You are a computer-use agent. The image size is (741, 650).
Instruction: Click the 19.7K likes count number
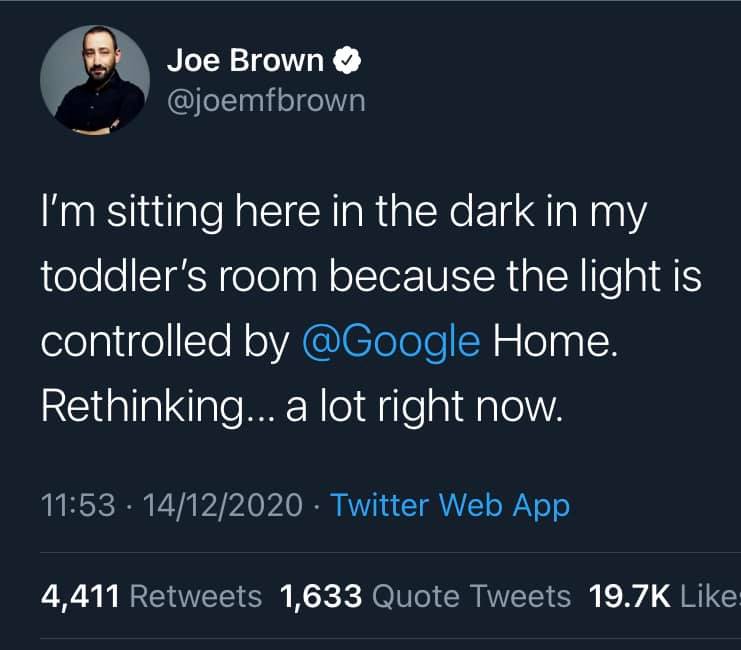click(628, 597)
